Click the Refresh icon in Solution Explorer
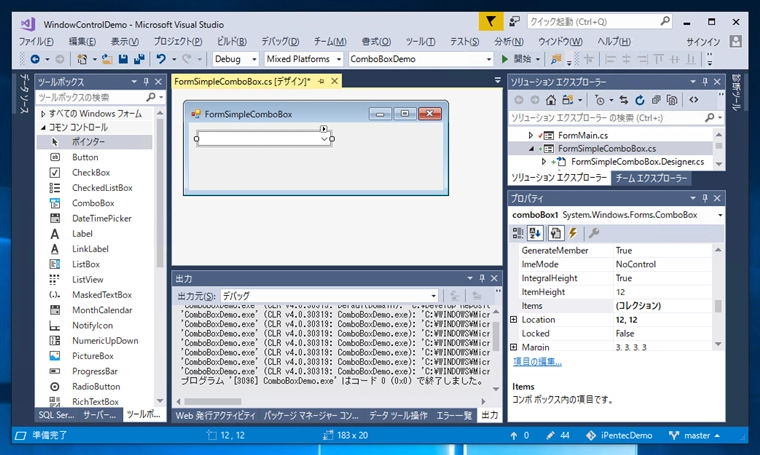760x455 pixels. 640,100
